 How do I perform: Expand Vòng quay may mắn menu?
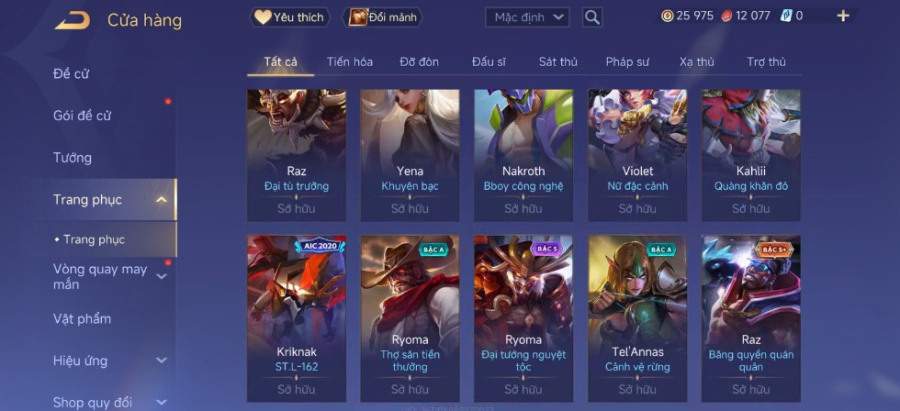coord(162,277)
